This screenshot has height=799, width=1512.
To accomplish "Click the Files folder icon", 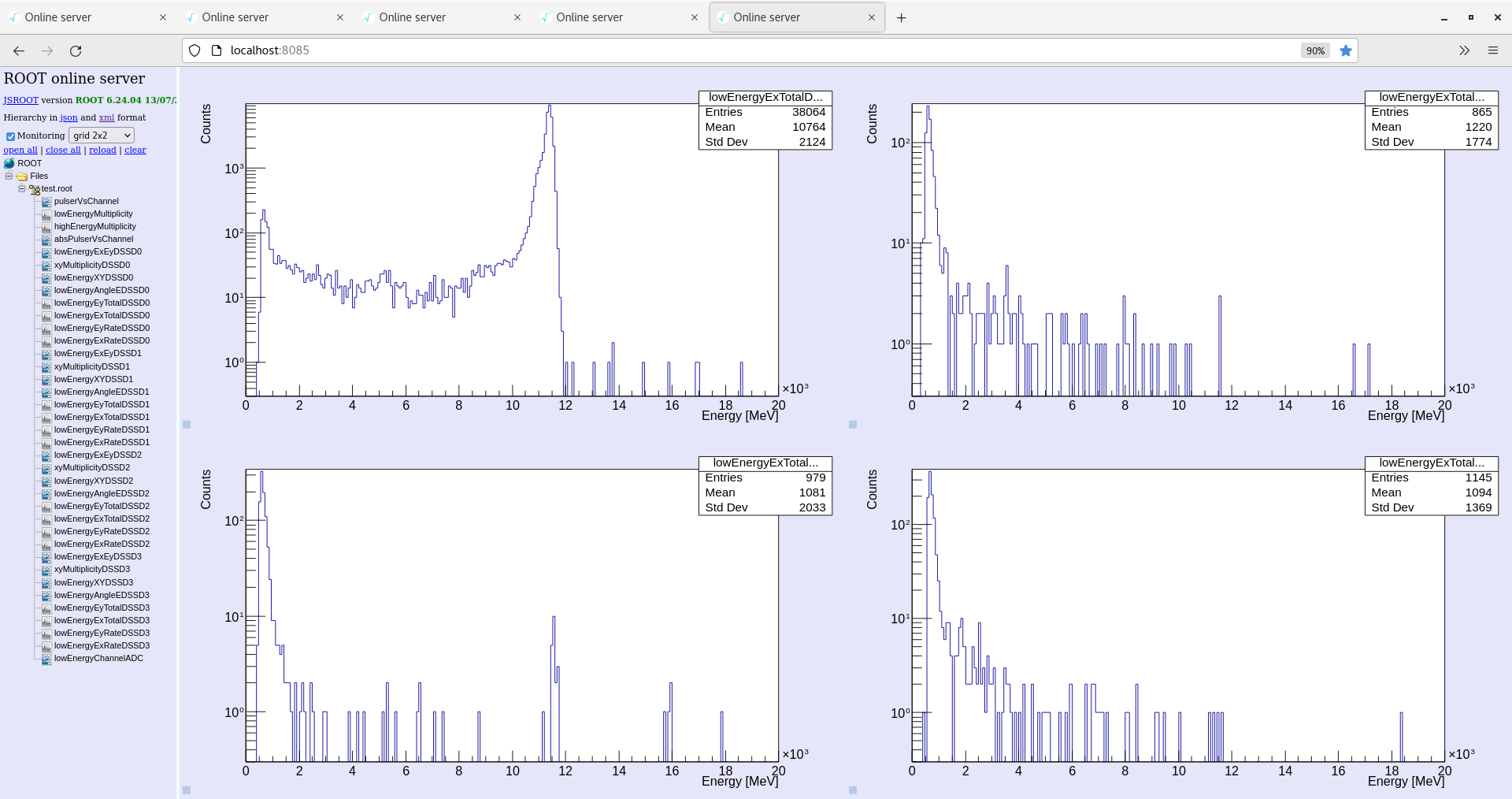I will (x=22, y=176).
